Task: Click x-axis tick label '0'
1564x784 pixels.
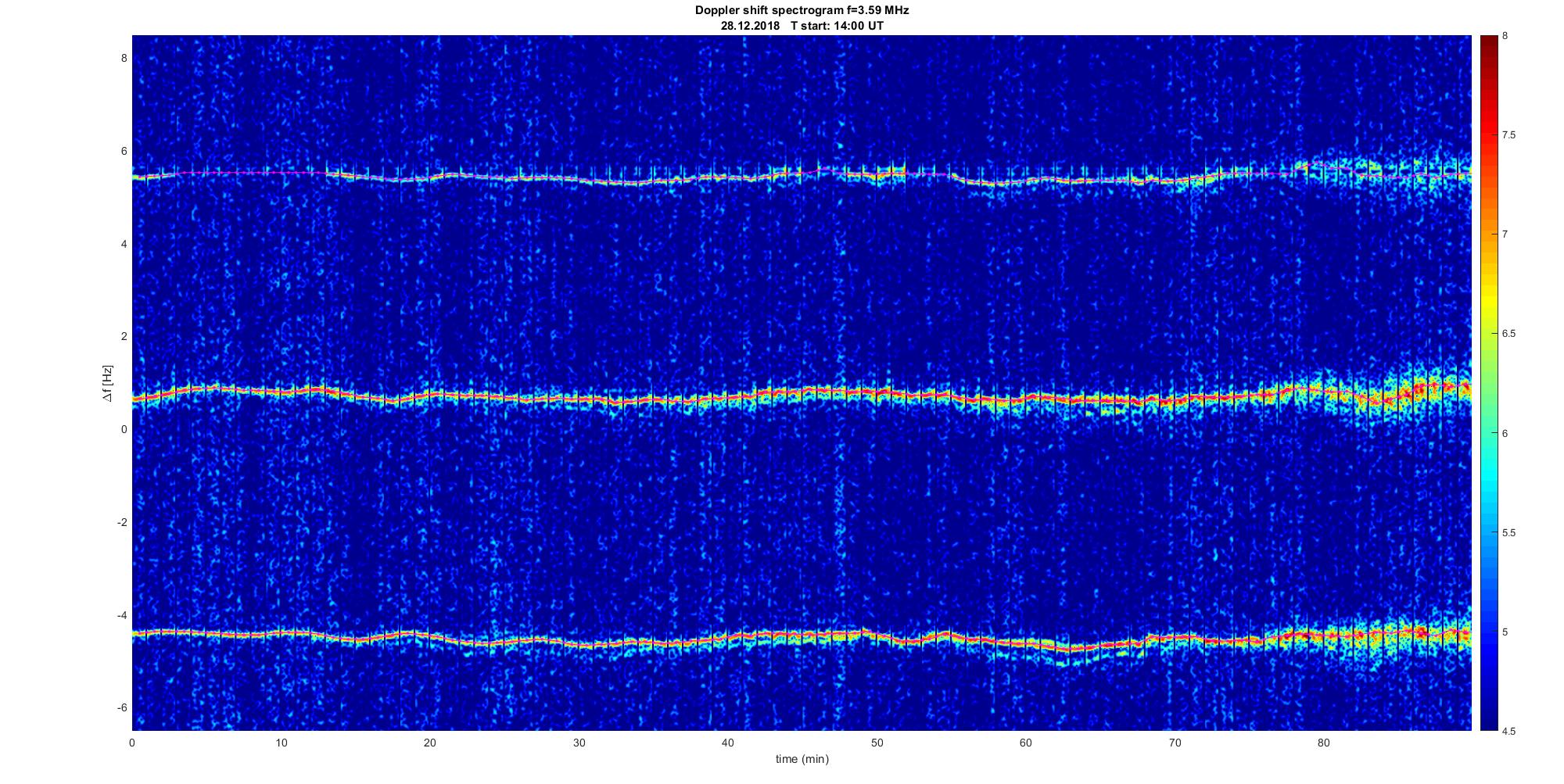Action: (132, 743)
